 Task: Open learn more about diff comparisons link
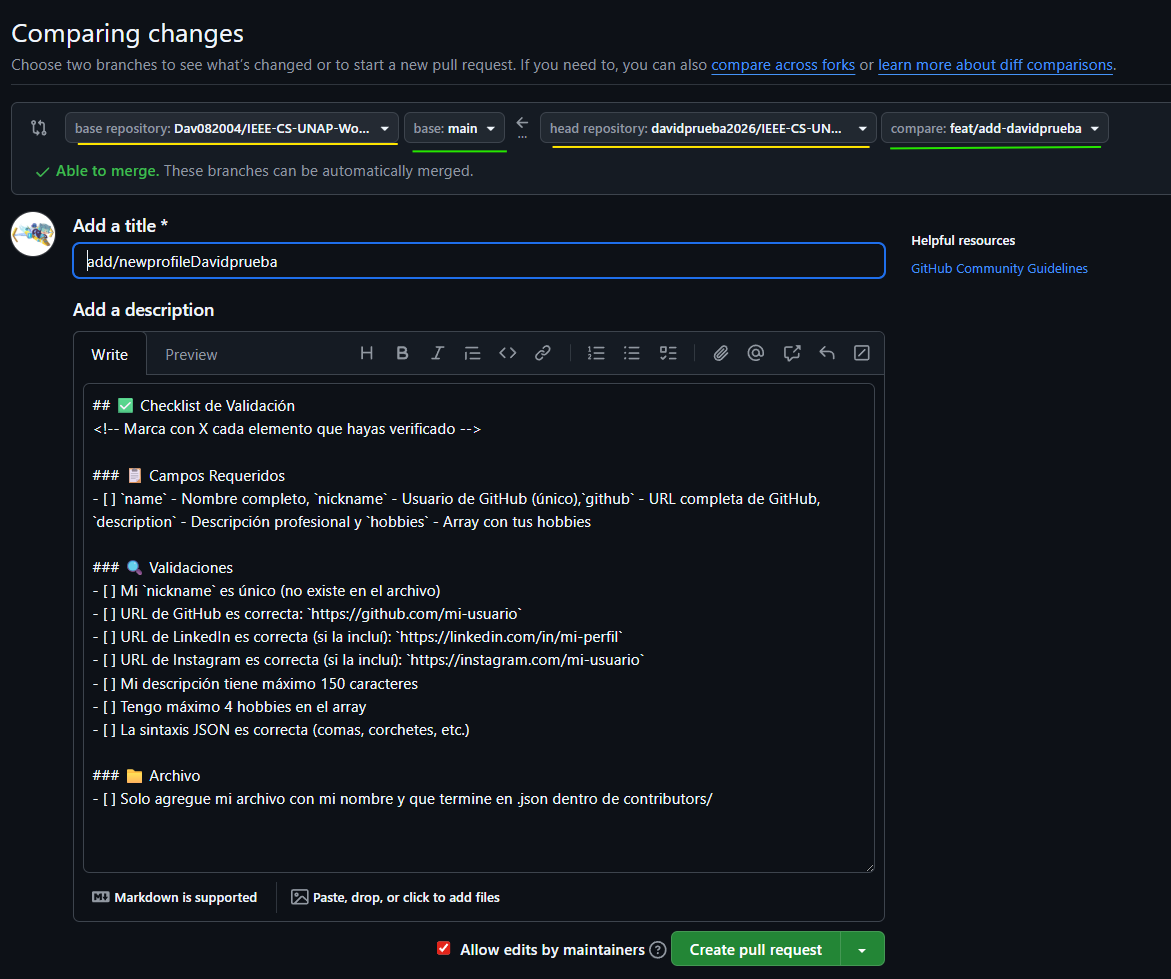pos(995,65)
